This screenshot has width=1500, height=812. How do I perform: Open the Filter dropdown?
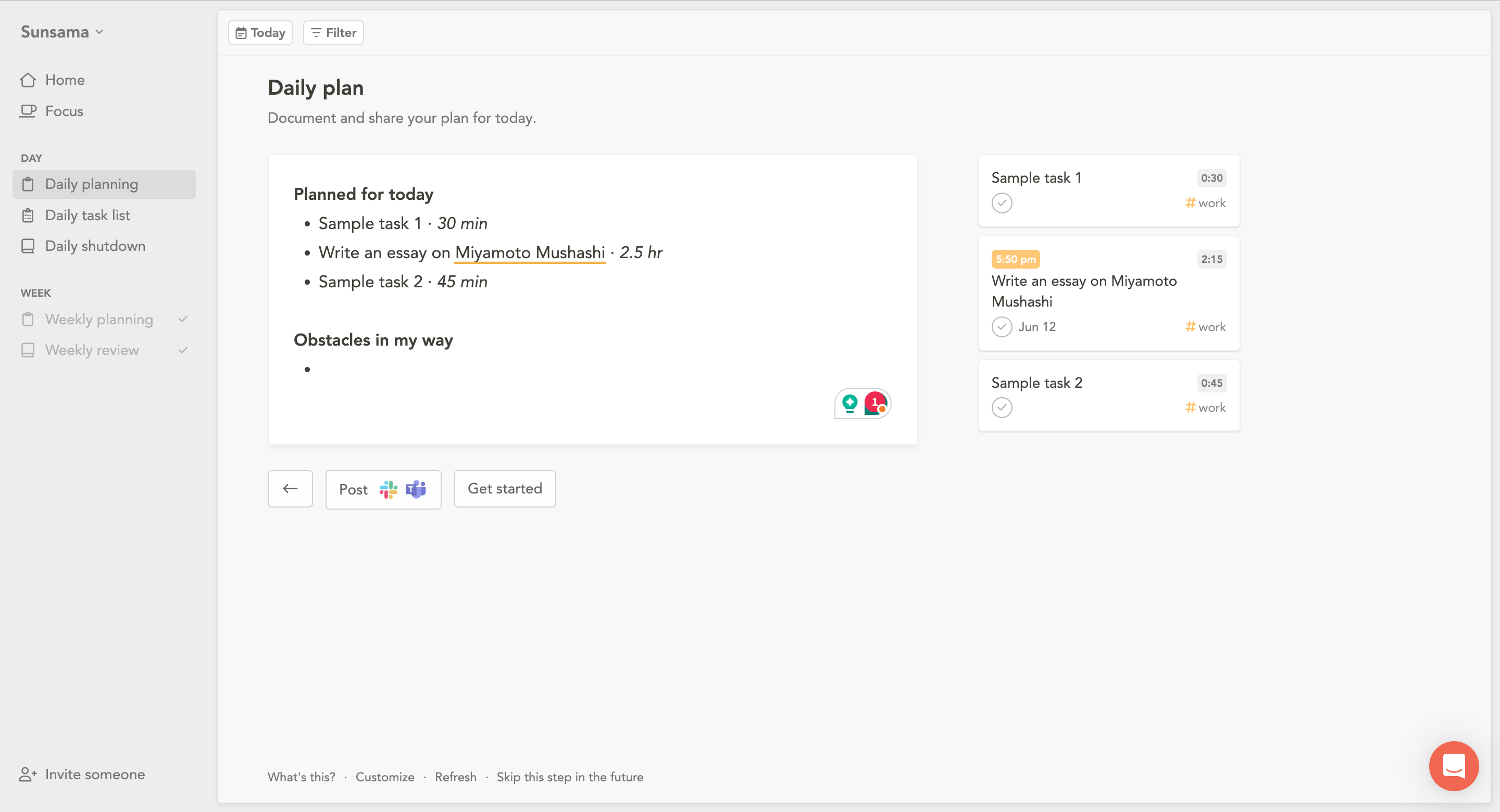coord(333,33)
